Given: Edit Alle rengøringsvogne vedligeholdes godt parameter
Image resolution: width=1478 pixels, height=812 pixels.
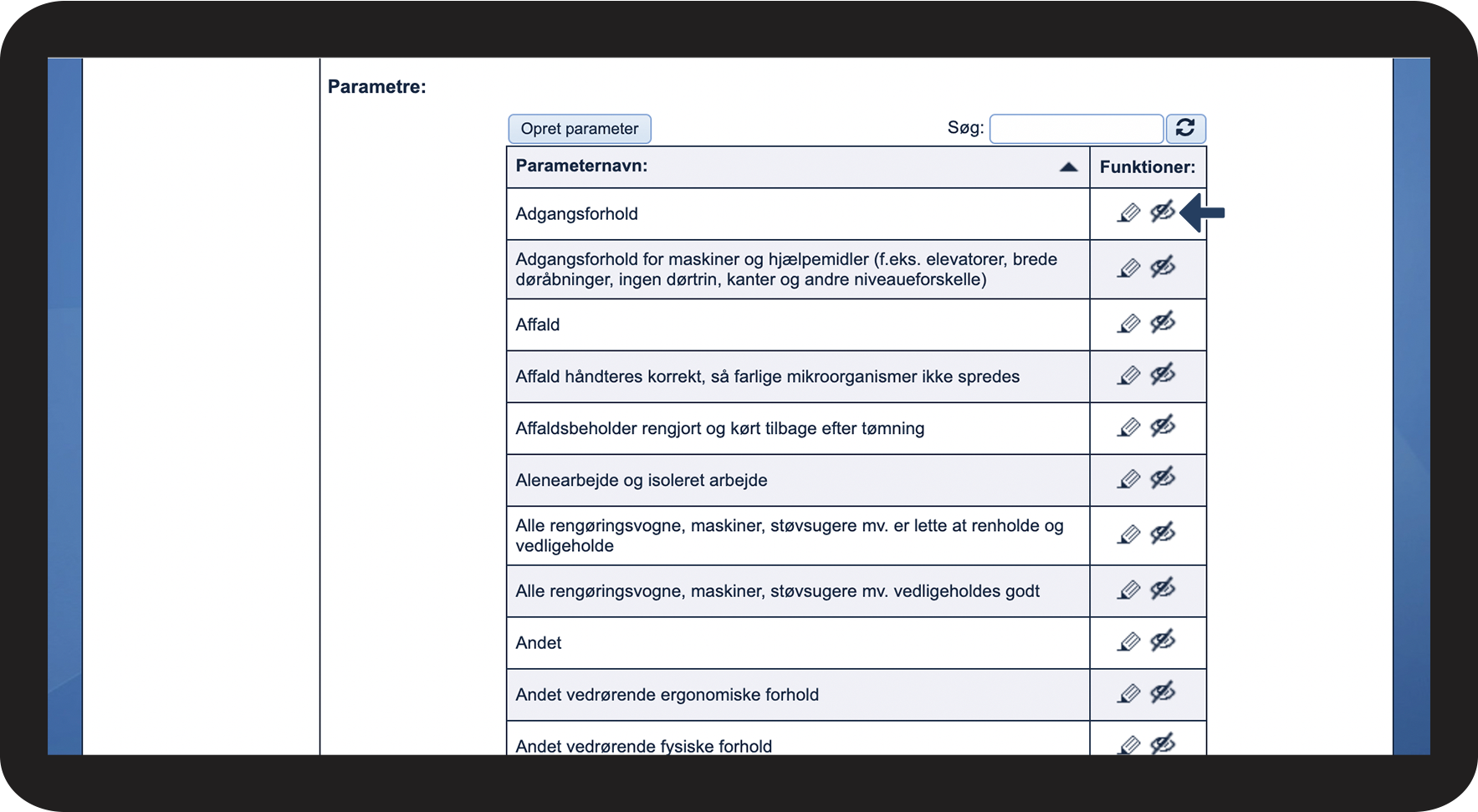Looking at the screenshot, I should tap(1128, 590).
